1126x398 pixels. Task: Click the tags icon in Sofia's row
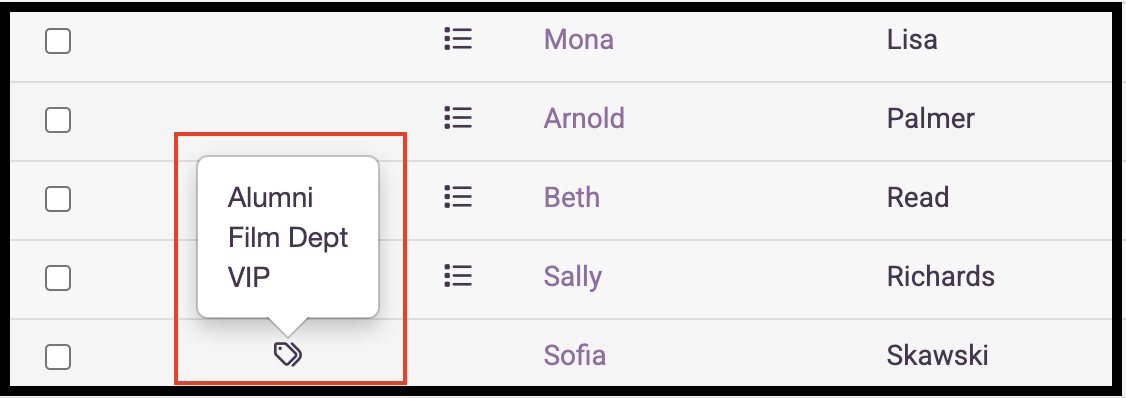coord(288,354)
